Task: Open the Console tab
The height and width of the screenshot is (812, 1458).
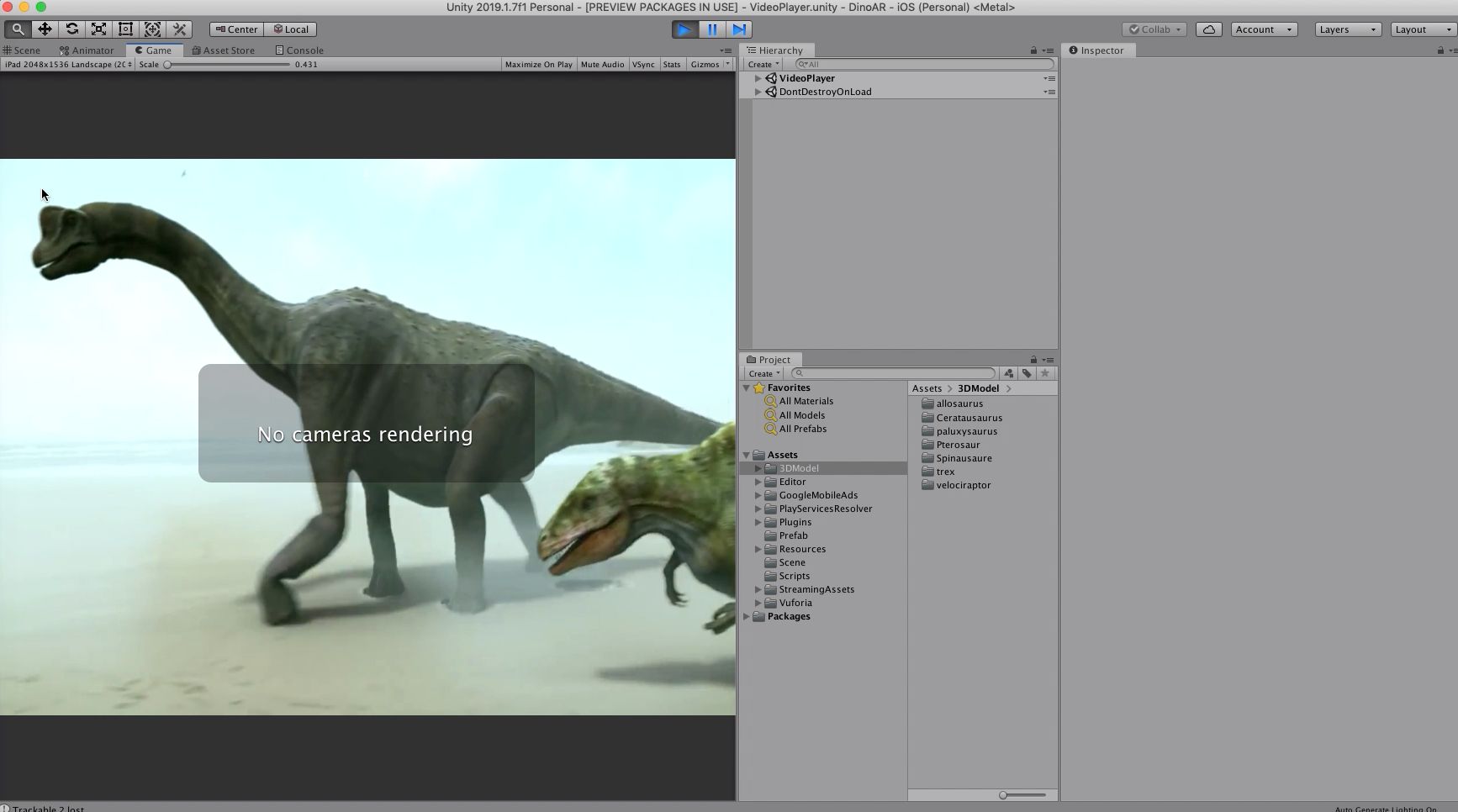Action: pos(299,50)
